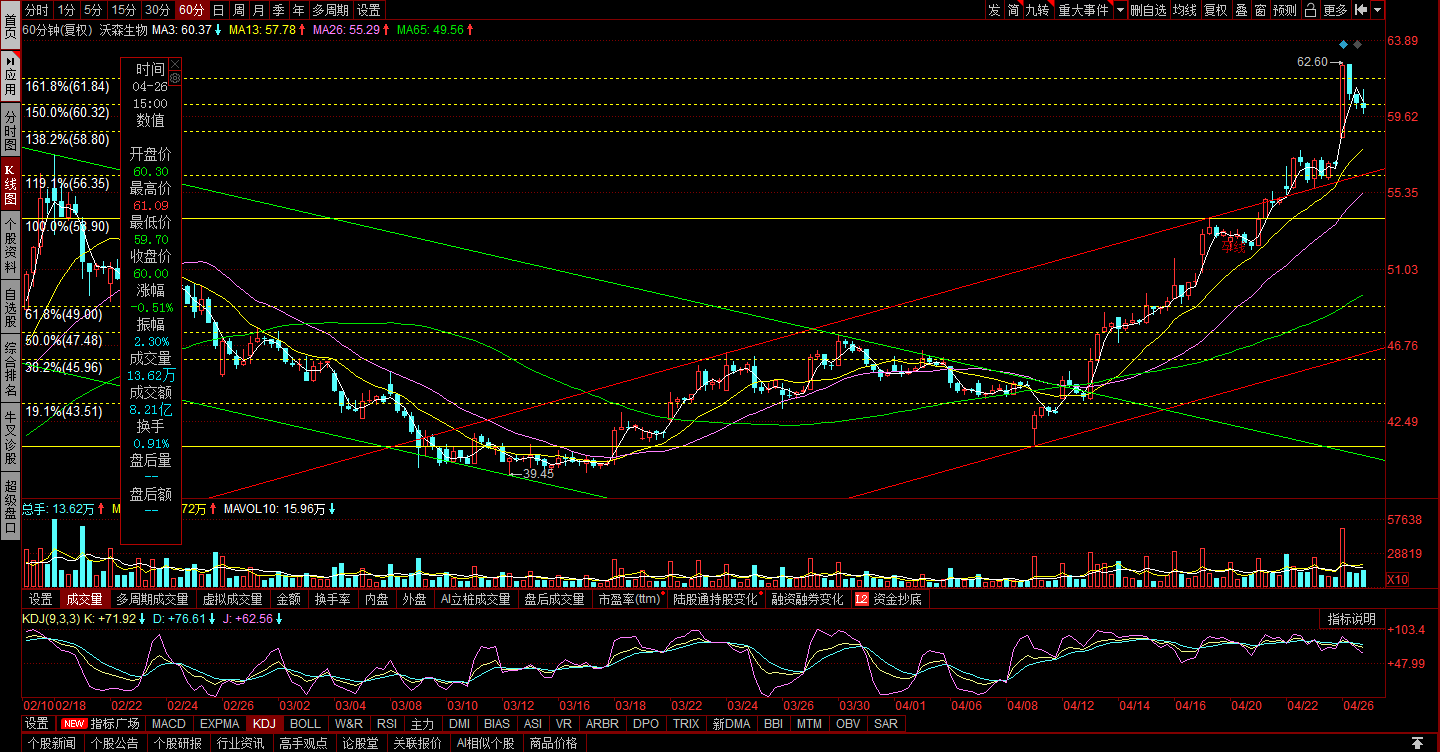1440x752 pixels.
Task: Open 分时图 in left sidebar
Action: click(x=10, y=130)
